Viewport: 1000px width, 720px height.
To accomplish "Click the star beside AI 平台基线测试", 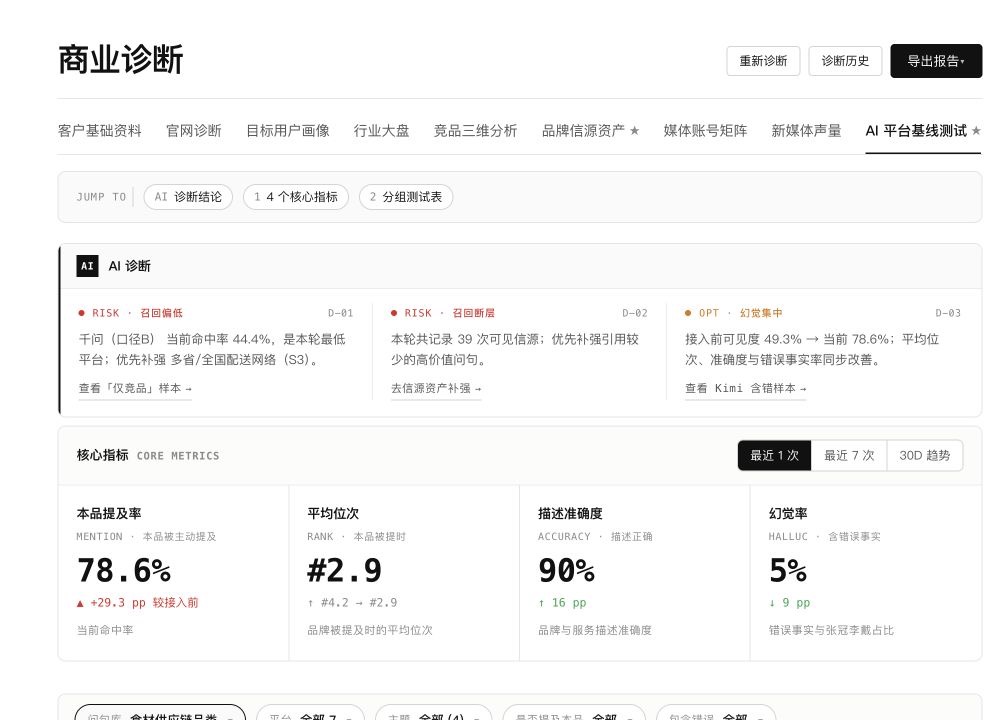I will [x=976, y=131].
